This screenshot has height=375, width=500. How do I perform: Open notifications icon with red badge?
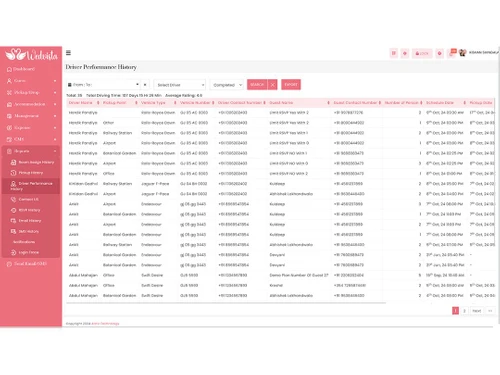click(x=451, y=53)
